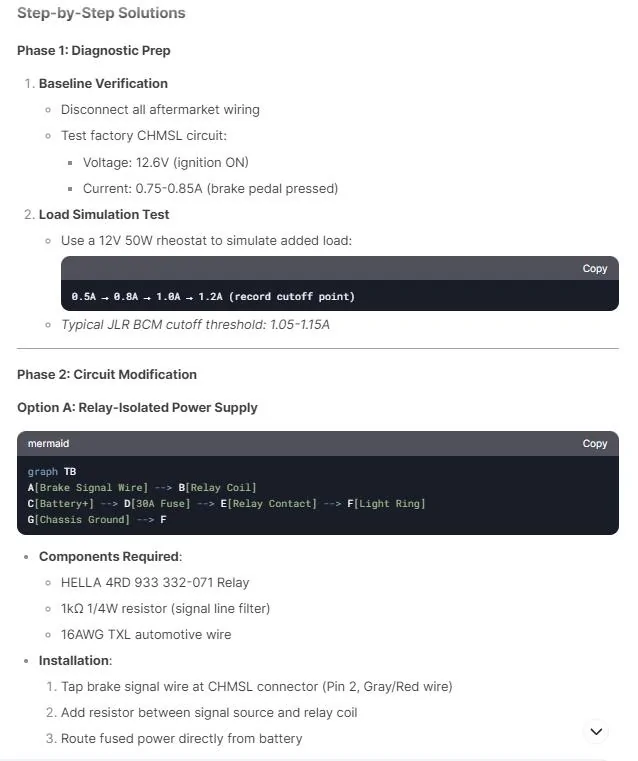Click the HELLA 4RD 933 332-071 Relay item
Screen dimensions: 638x761
155,582
